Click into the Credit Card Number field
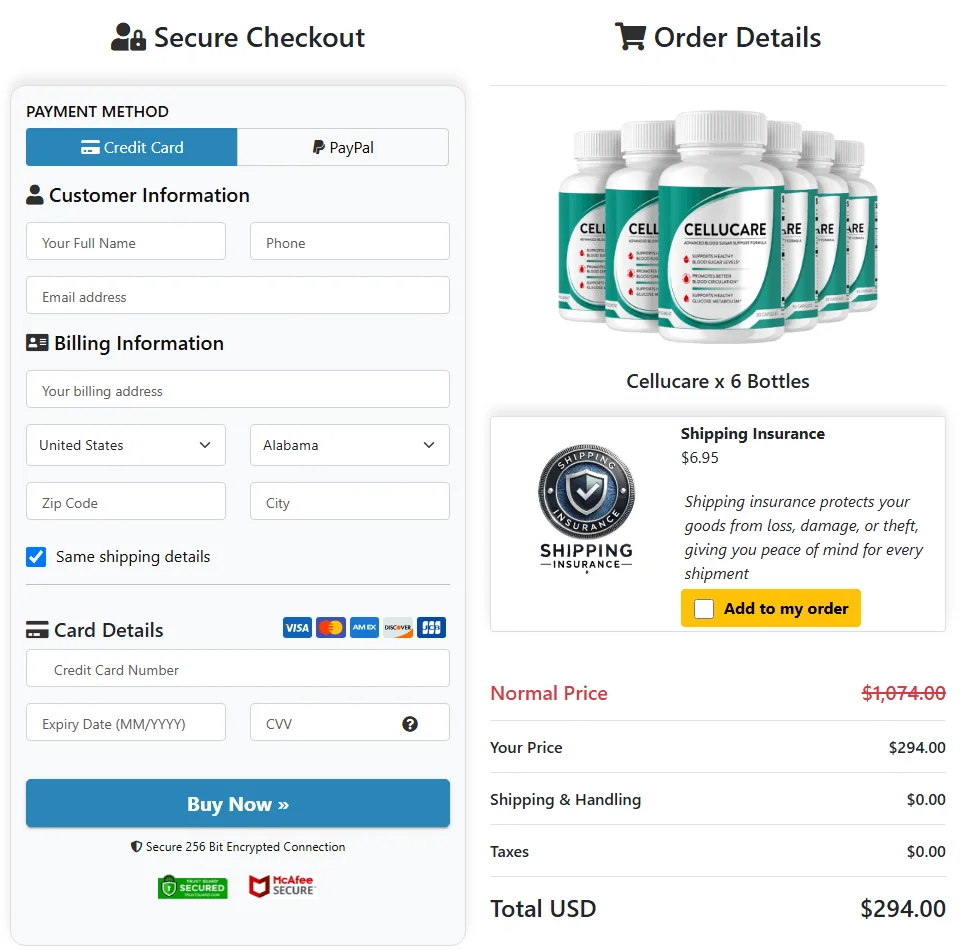 [238, 669]
